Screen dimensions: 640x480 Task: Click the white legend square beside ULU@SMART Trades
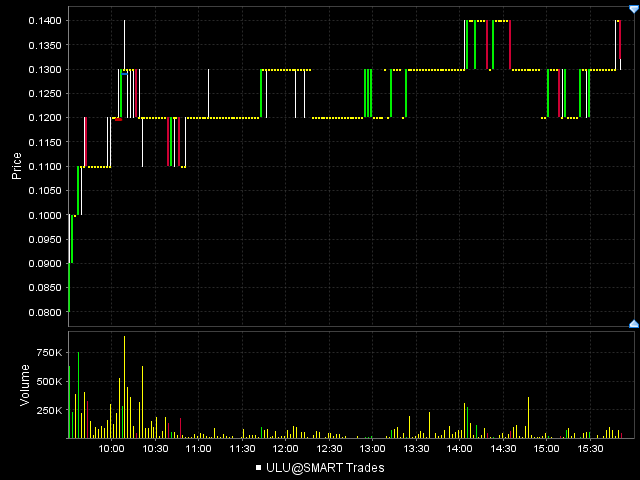tap(259, 467)
